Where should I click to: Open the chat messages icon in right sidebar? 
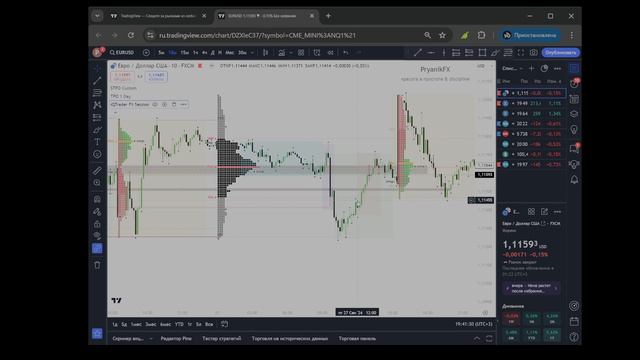(574, 148)
